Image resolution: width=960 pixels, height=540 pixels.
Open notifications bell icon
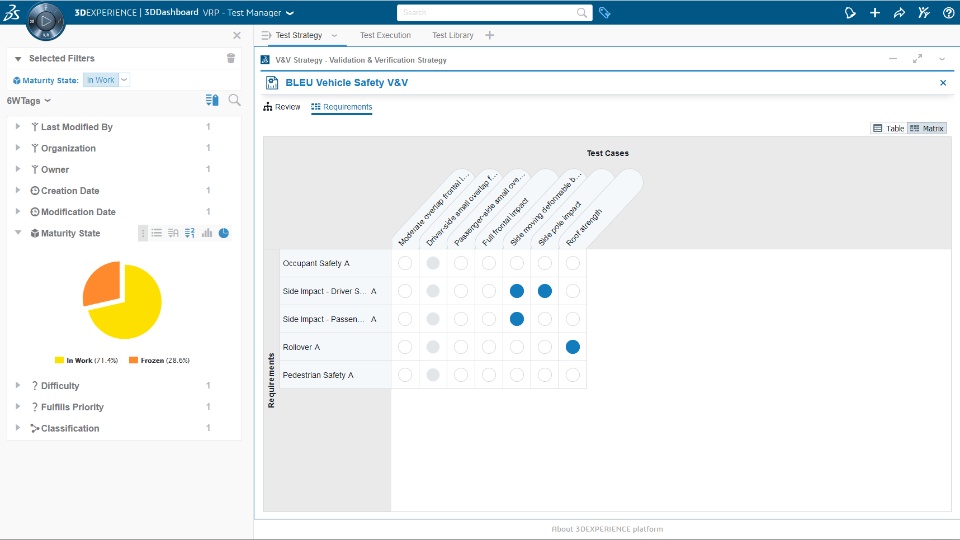pyautogui.click(x=850, y=13)
